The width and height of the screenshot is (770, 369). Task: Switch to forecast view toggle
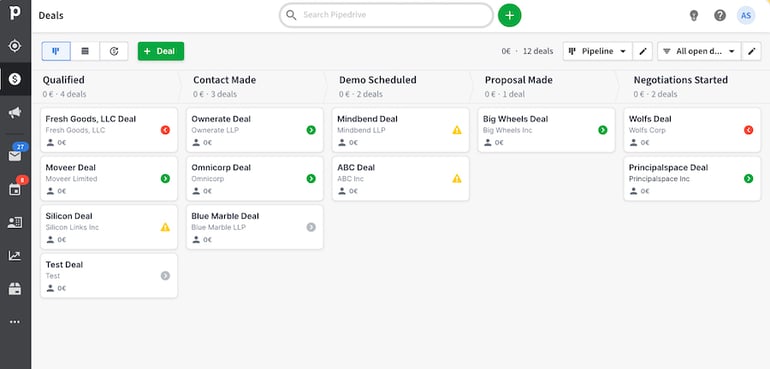point(114,51)
